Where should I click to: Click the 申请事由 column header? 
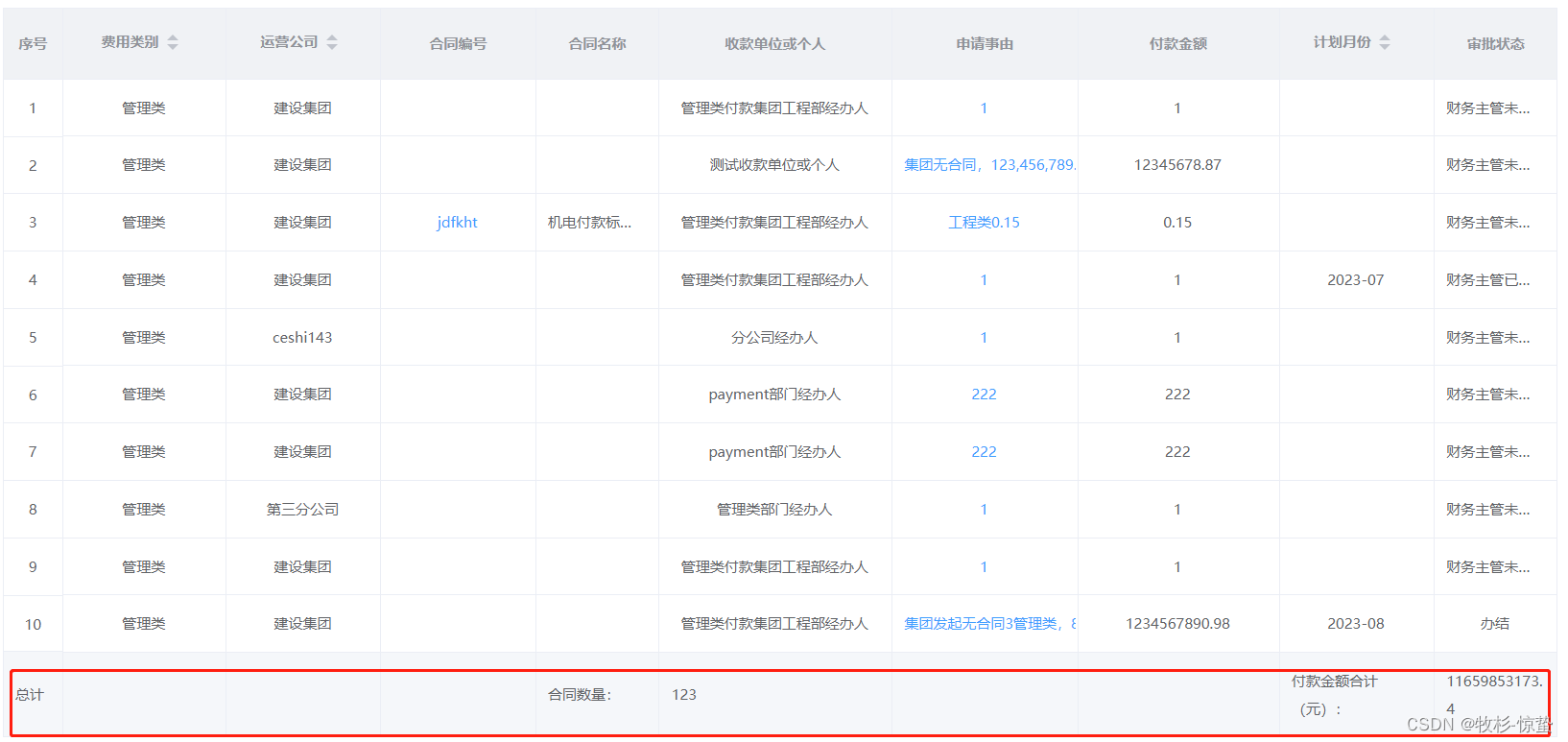(x=985, y=44)
